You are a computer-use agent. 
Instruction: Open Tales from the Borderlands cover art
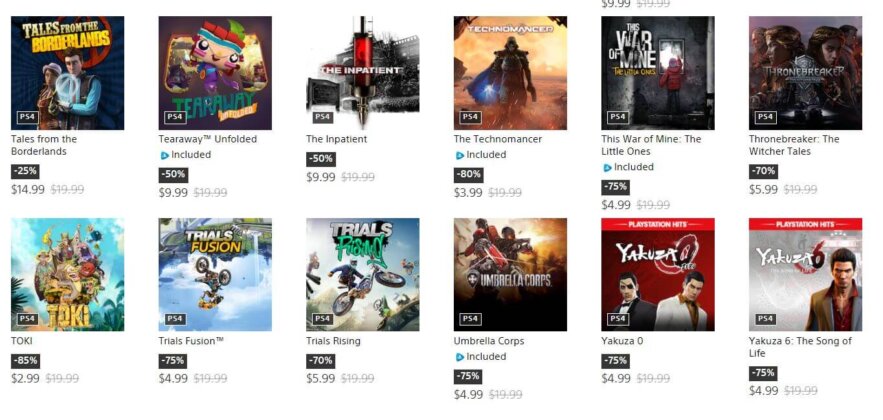[68, 73]
